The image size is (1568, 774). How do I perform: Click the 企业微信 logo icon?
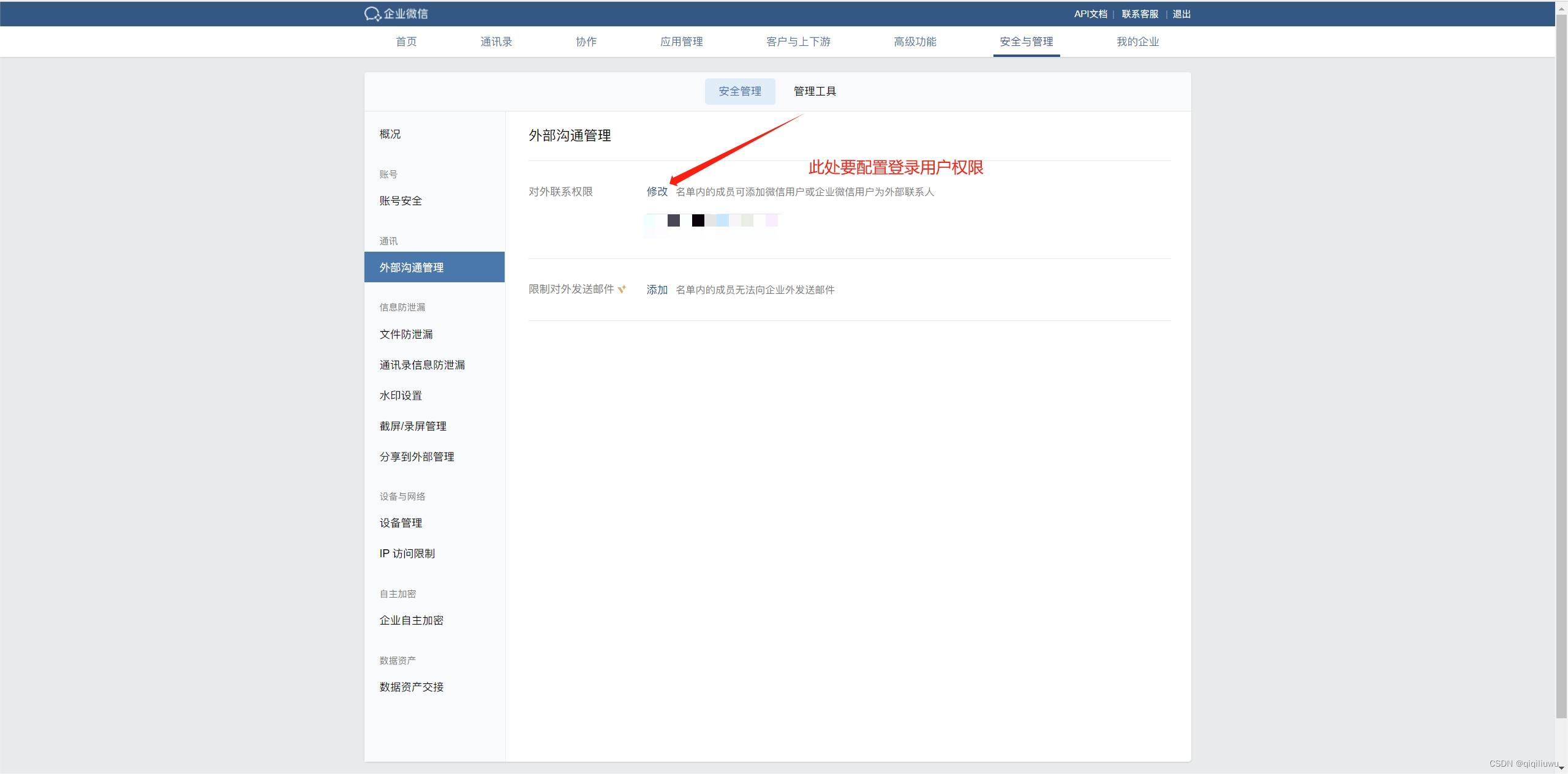(x=372, y=13)
